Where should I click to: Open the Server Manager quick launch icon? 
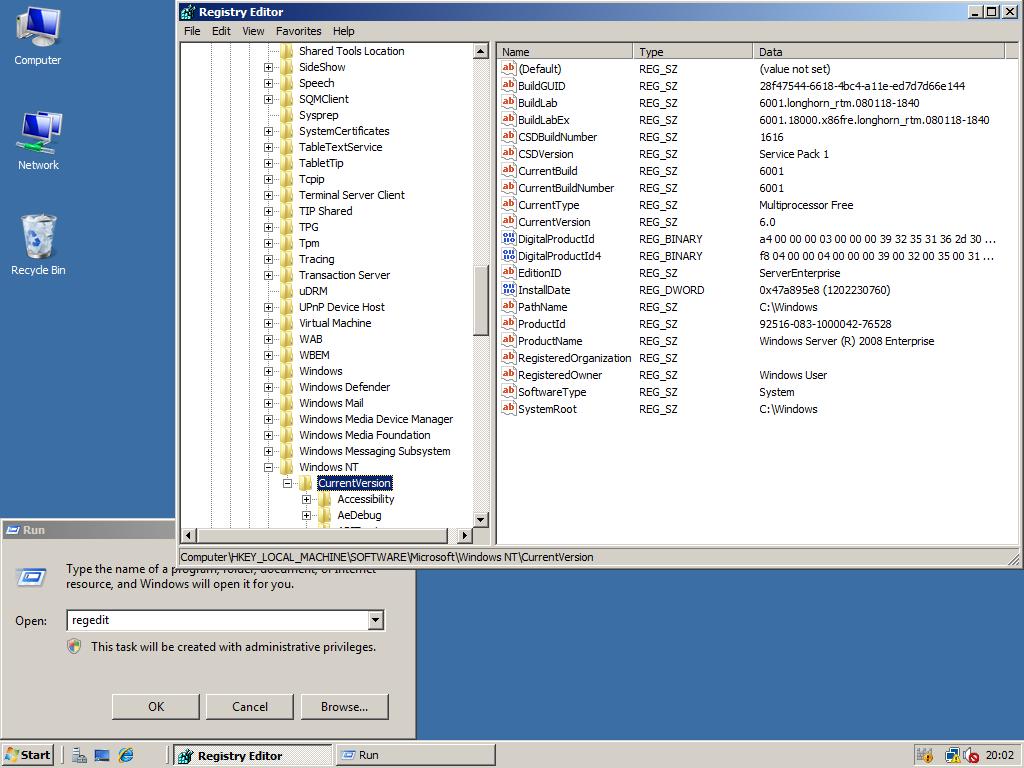point(79,756)
